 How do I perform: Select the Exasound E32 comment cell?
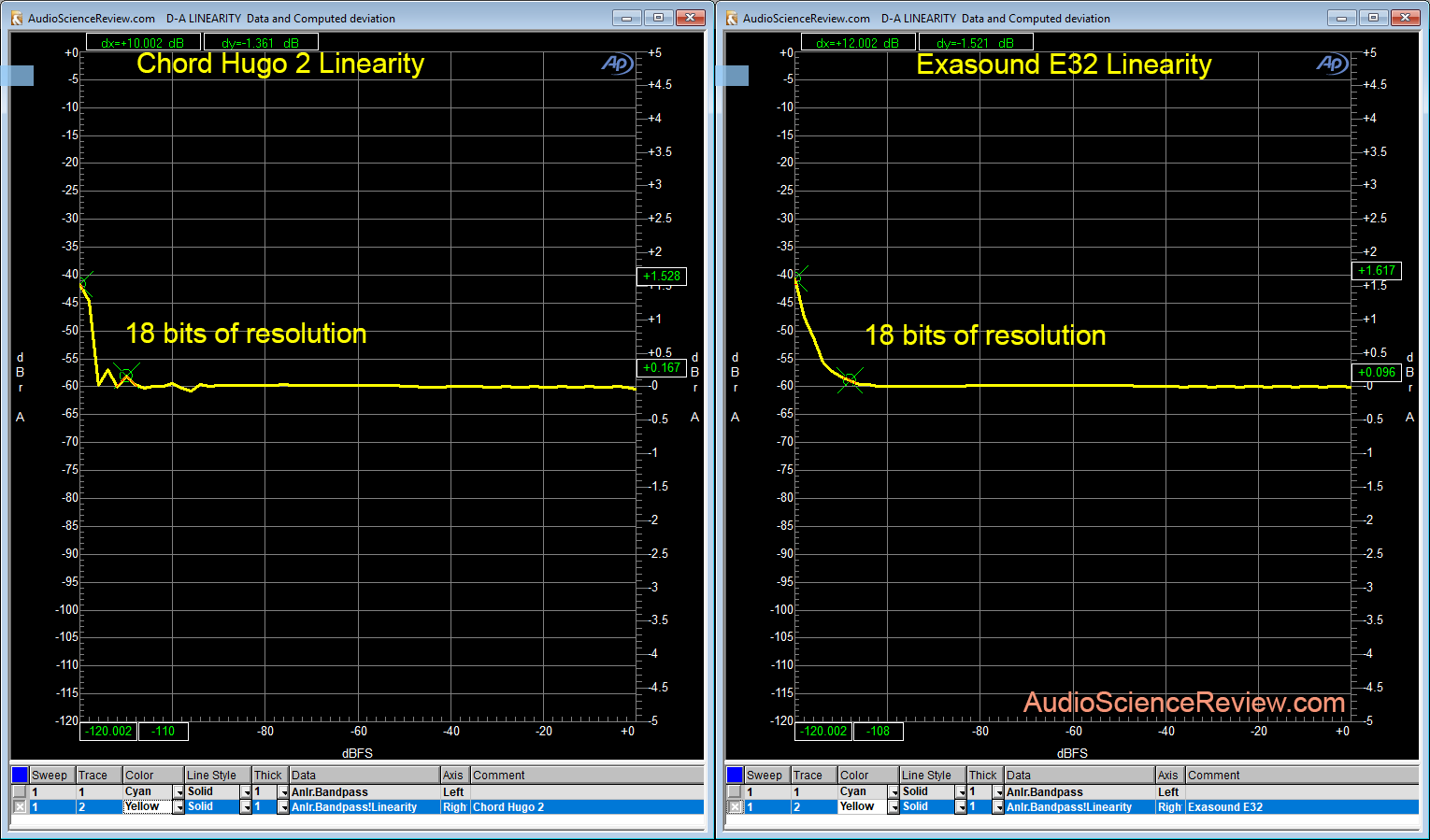(x=1302, y=807)
